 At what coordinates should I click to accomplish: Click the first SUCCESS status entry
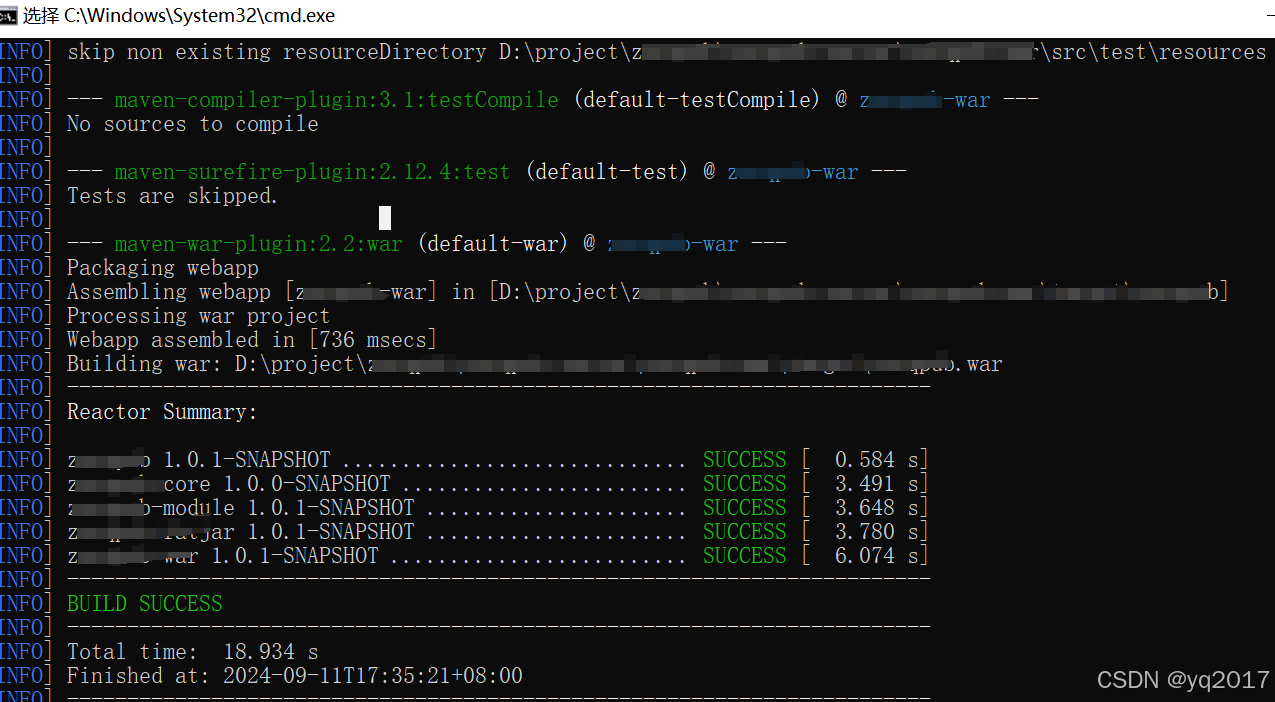click(744, 459)
